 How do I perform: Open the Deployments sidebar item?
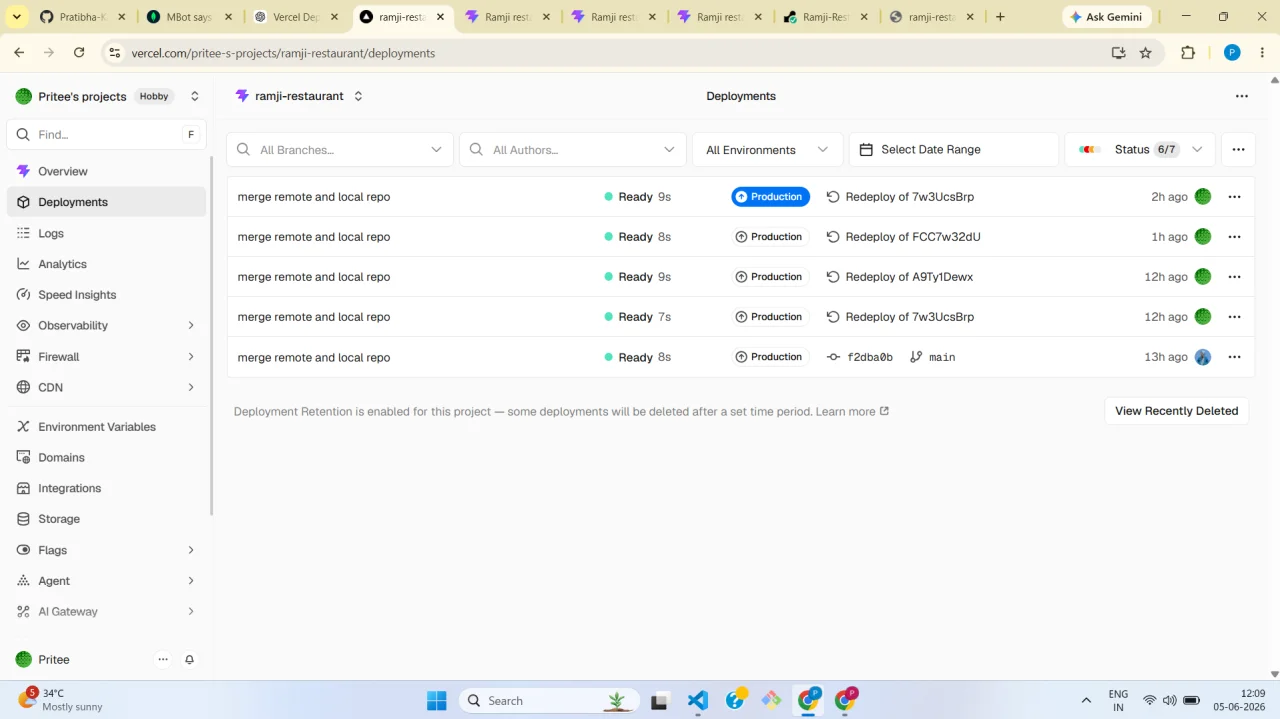pyautogui.click(x=106, y=202)
